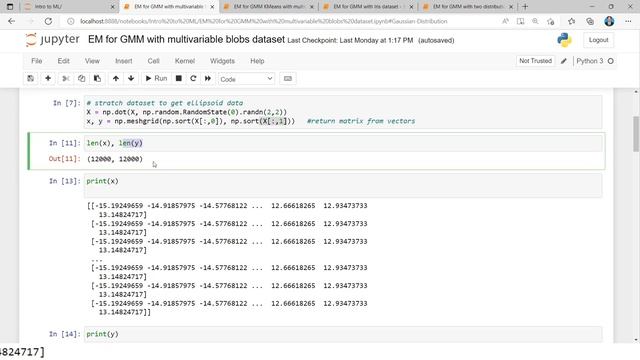Open the Widgets menu
This screenshot has height=360, width=640.
coord(222,61)
